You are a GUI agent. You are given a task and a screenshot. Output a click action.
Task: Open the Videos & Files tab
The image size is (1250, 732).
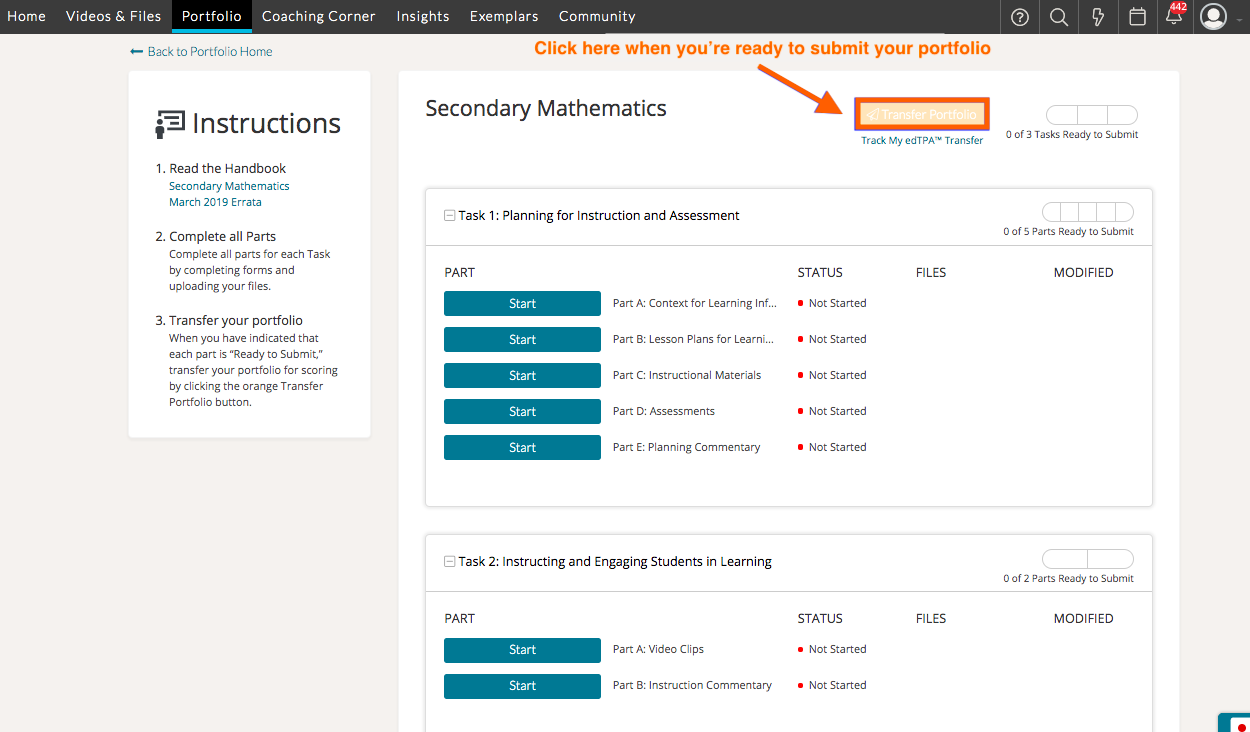113,17
